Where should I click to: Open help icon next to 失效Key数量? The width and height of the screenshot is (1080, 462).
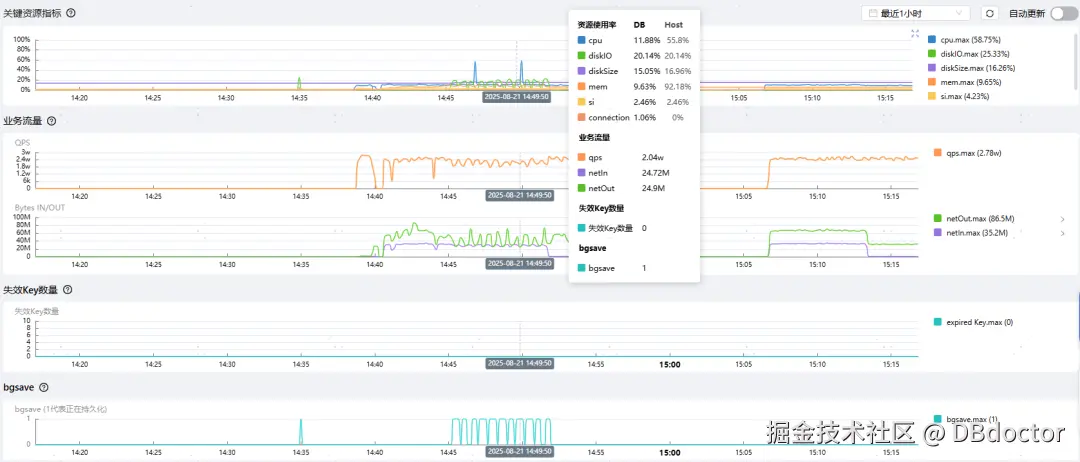tap(67, 291)
